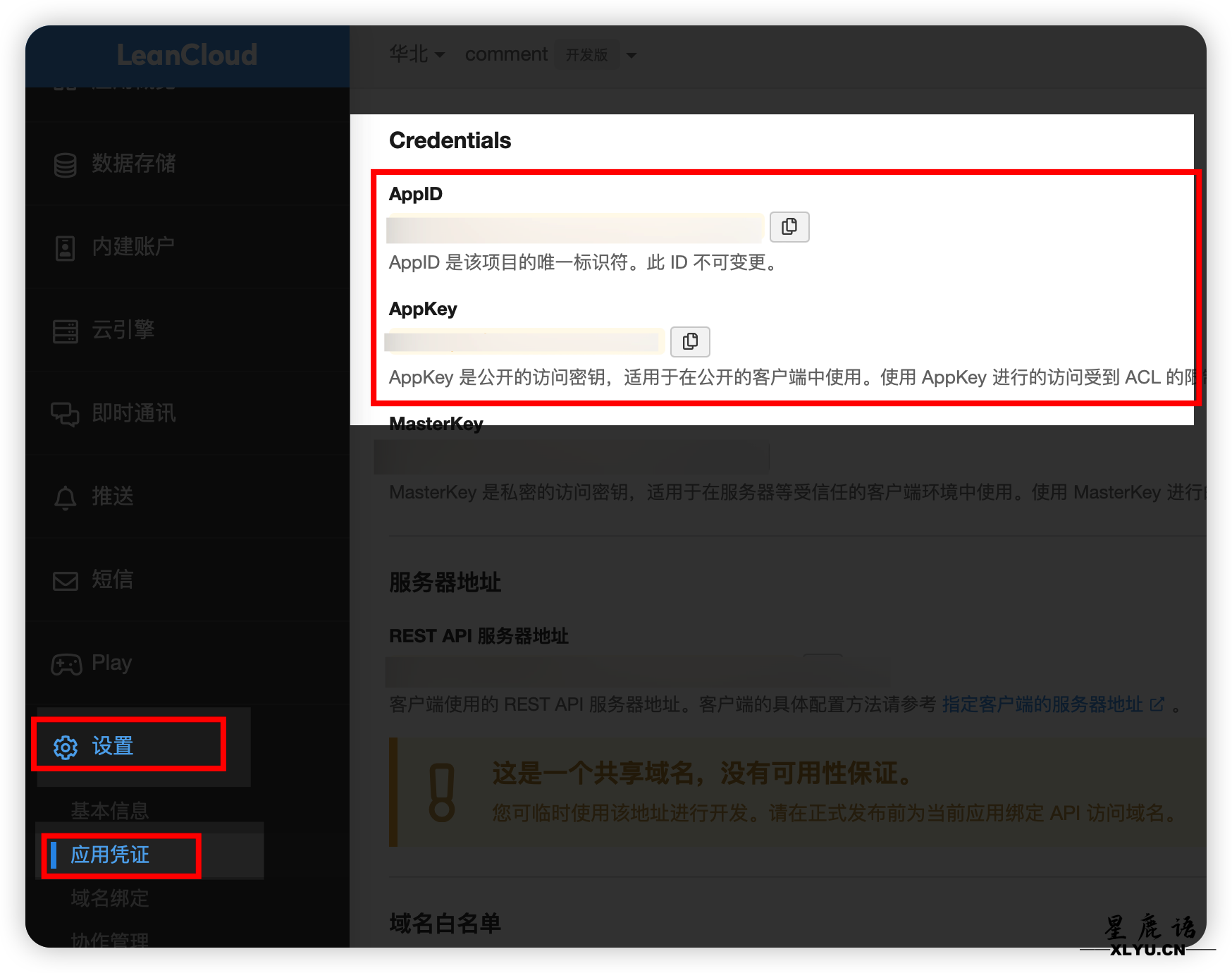The height and width of the screenshot is (973, 1232).
Task: Click the blurred AppID value field
Action: point(574,228)
